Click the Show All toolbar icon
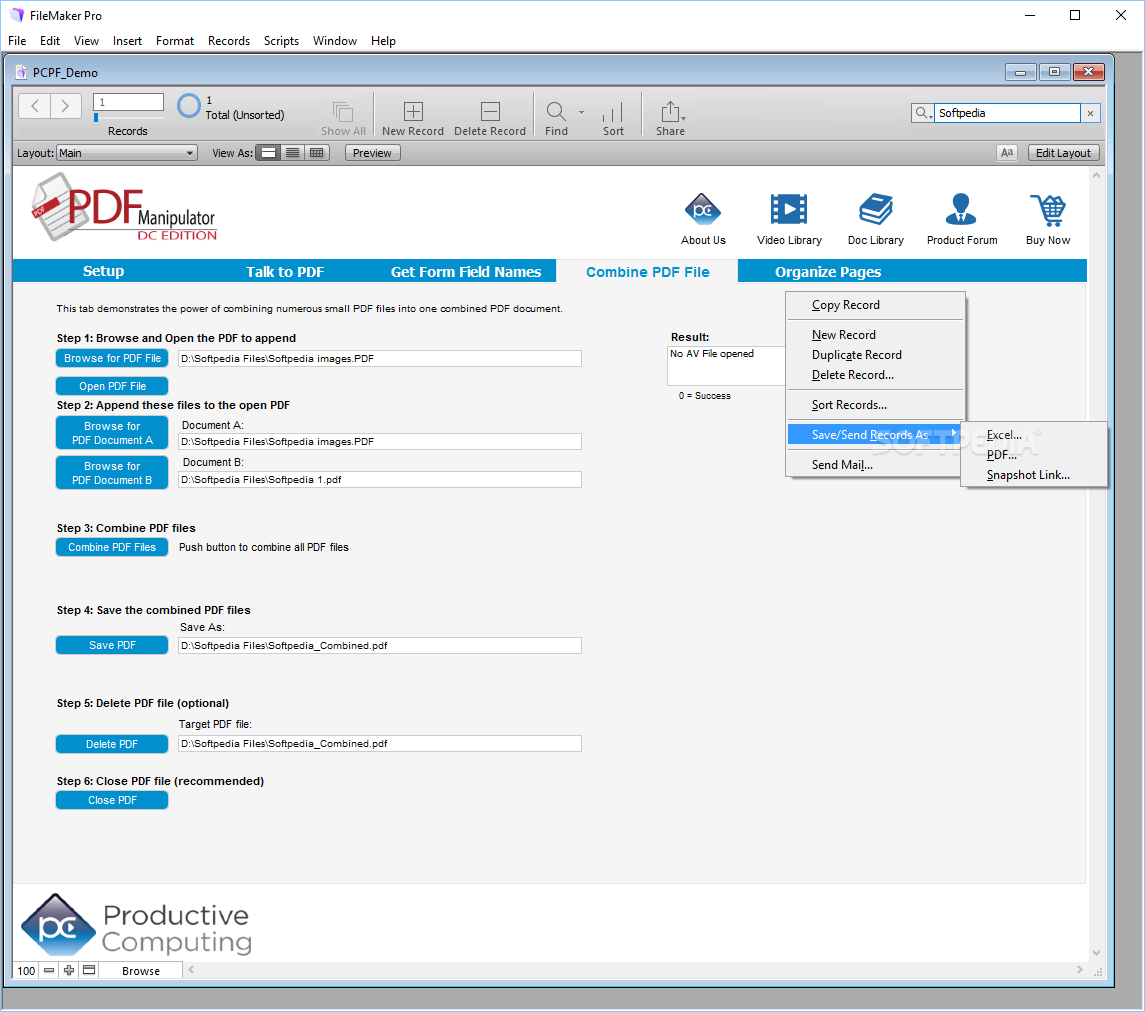1145x1012 pixels. (x=343, y=112)
